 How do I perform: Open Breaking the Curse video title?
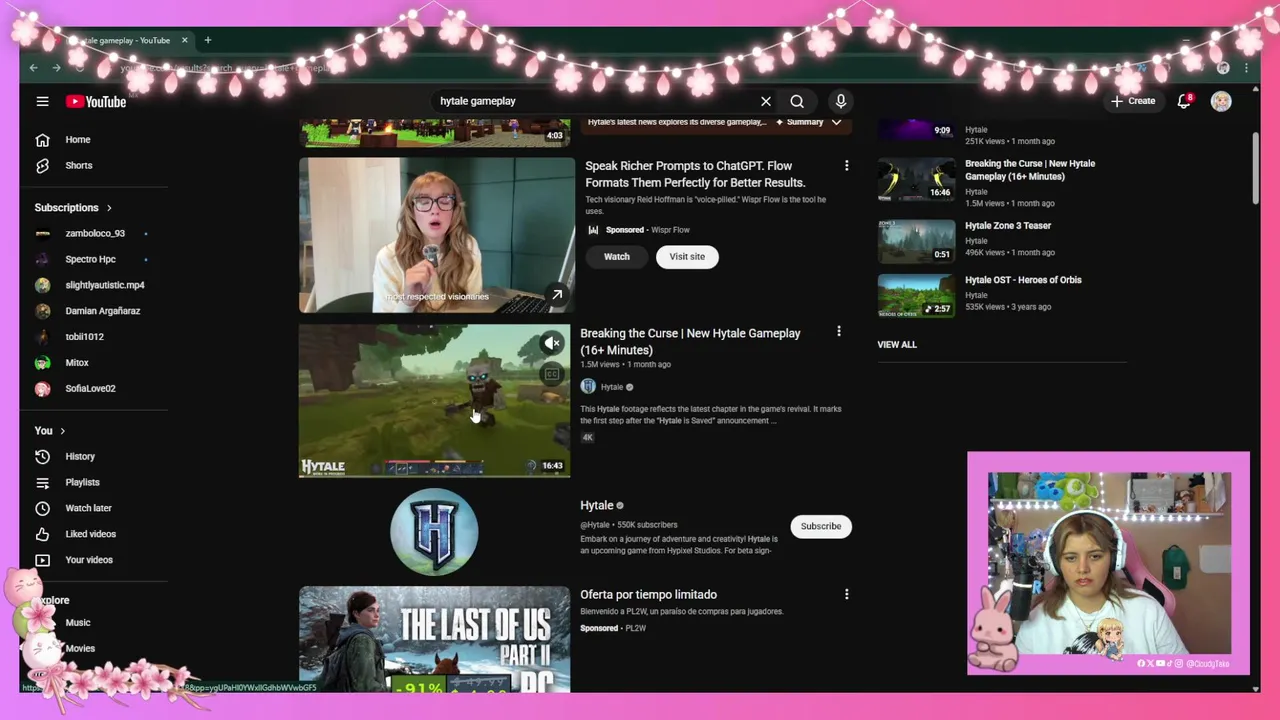pyautogui.click(x=690, y=342)
